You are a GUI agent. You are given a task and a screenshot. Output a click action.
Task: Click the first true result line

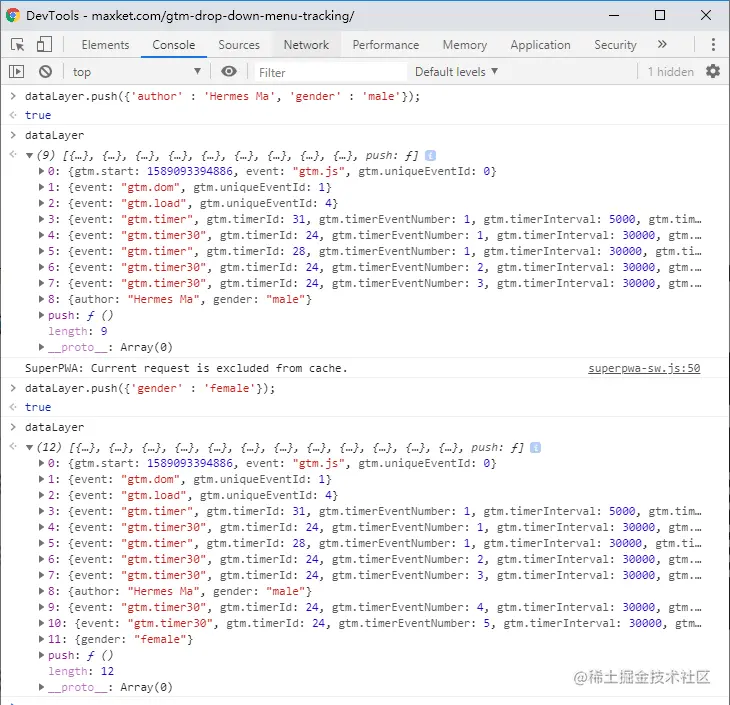click(x=38, y=115)
